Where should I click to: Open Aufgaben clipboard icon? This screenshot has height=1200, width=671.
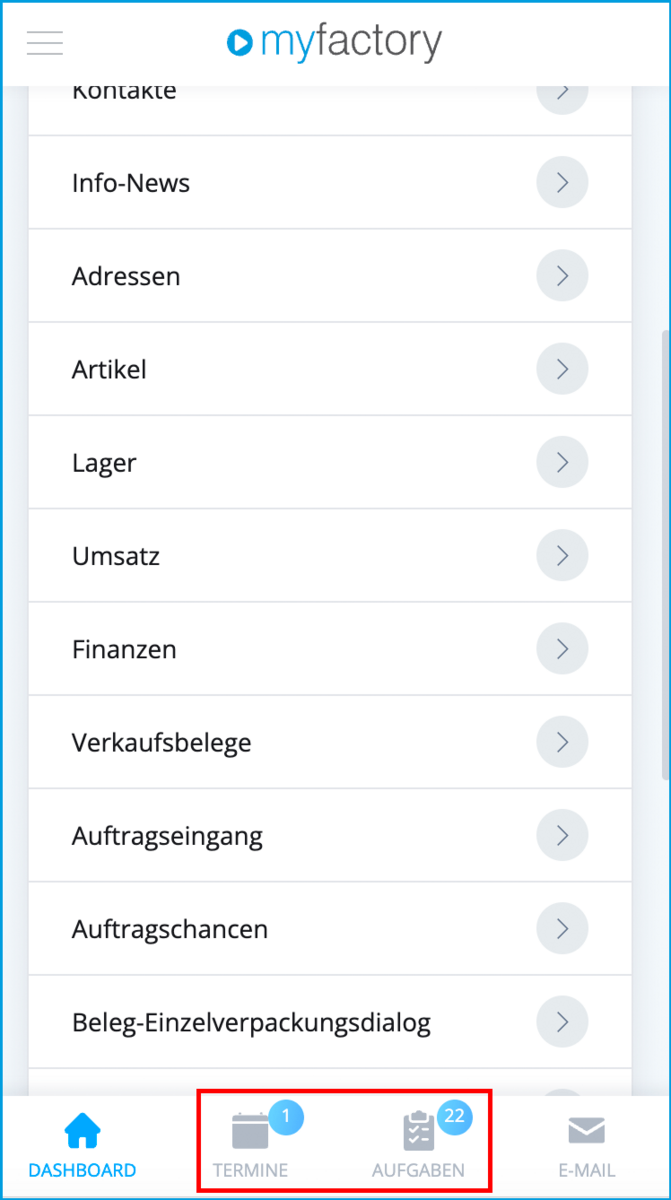click(418, 1133)
